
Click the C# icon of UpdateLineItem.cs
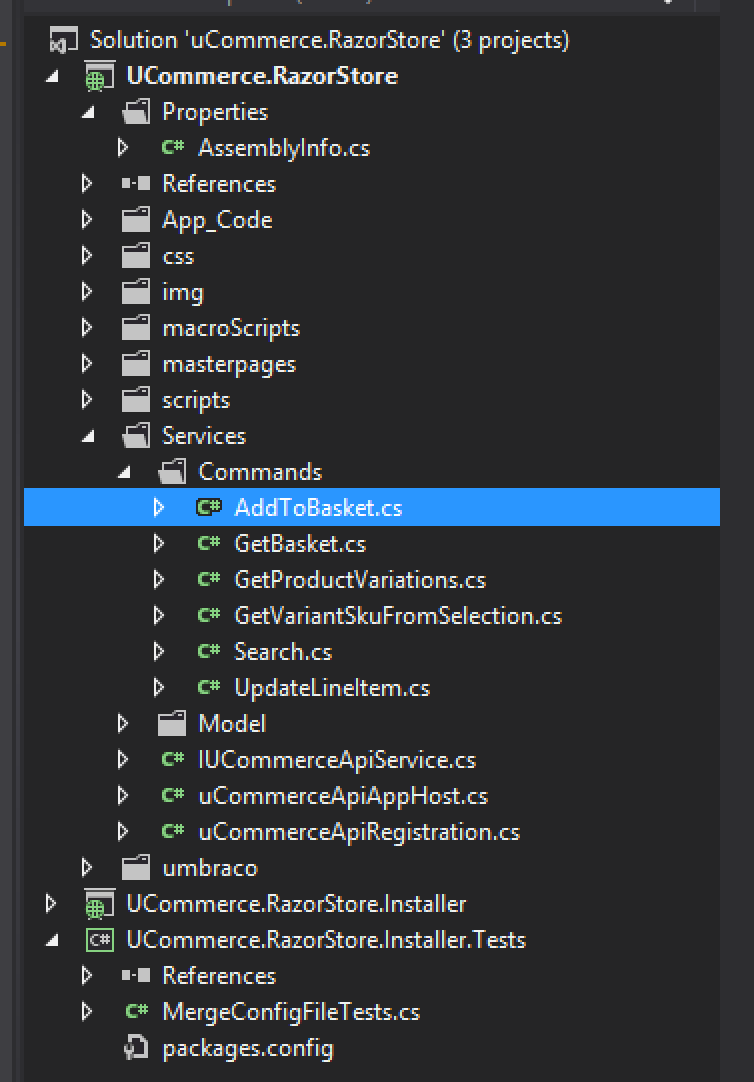coord(208,687)
